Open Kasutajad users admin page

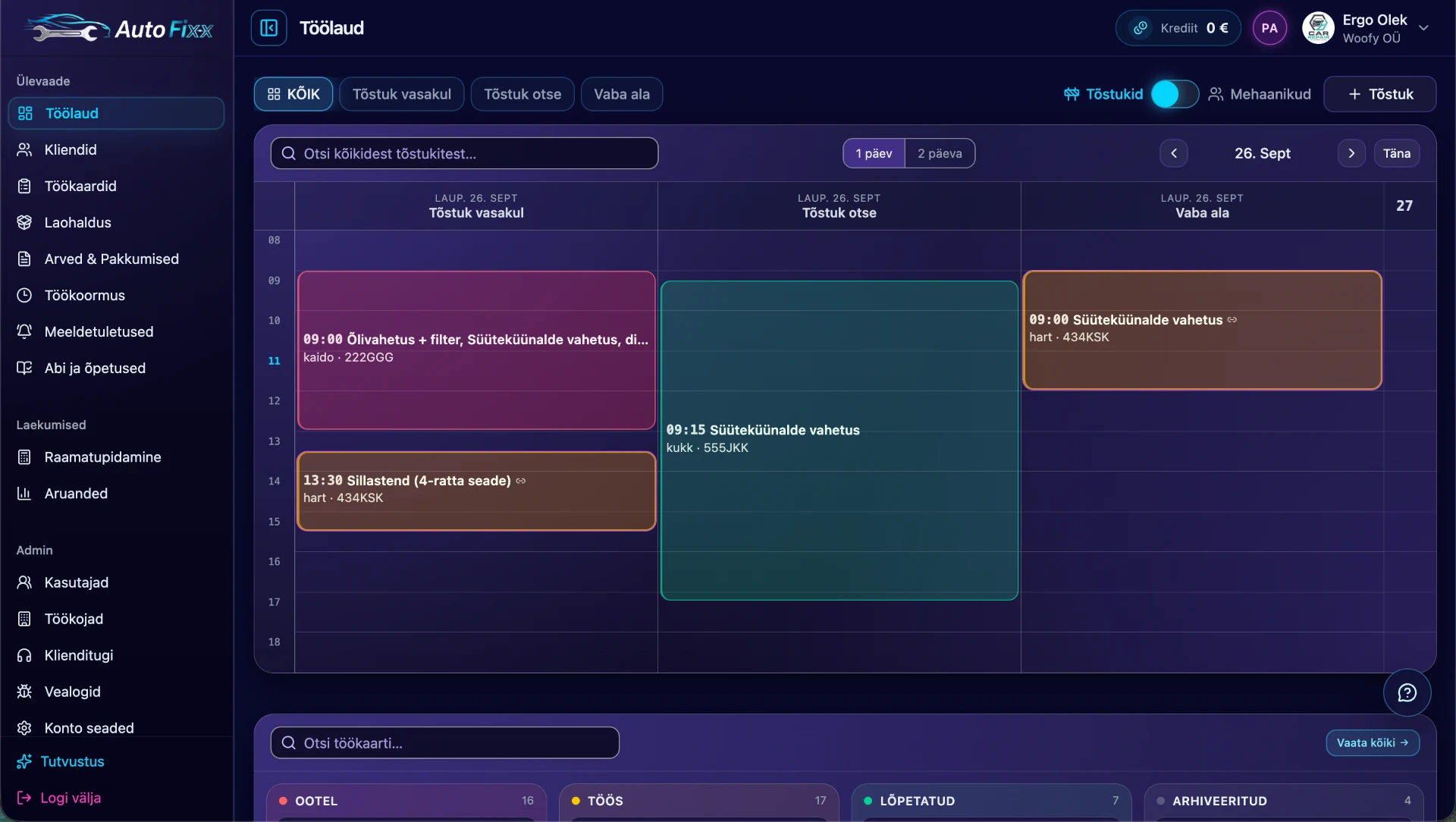click(116, 582)
